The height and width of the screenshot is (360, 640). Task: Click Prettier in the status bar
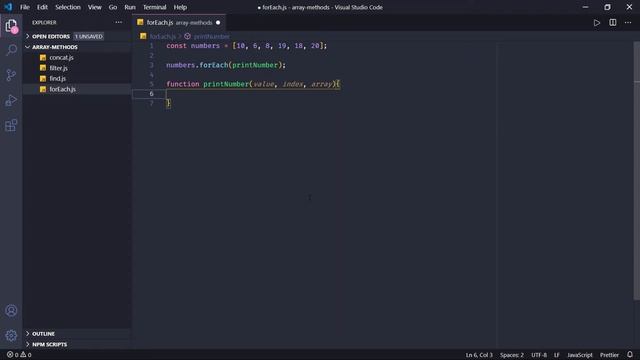609,355
